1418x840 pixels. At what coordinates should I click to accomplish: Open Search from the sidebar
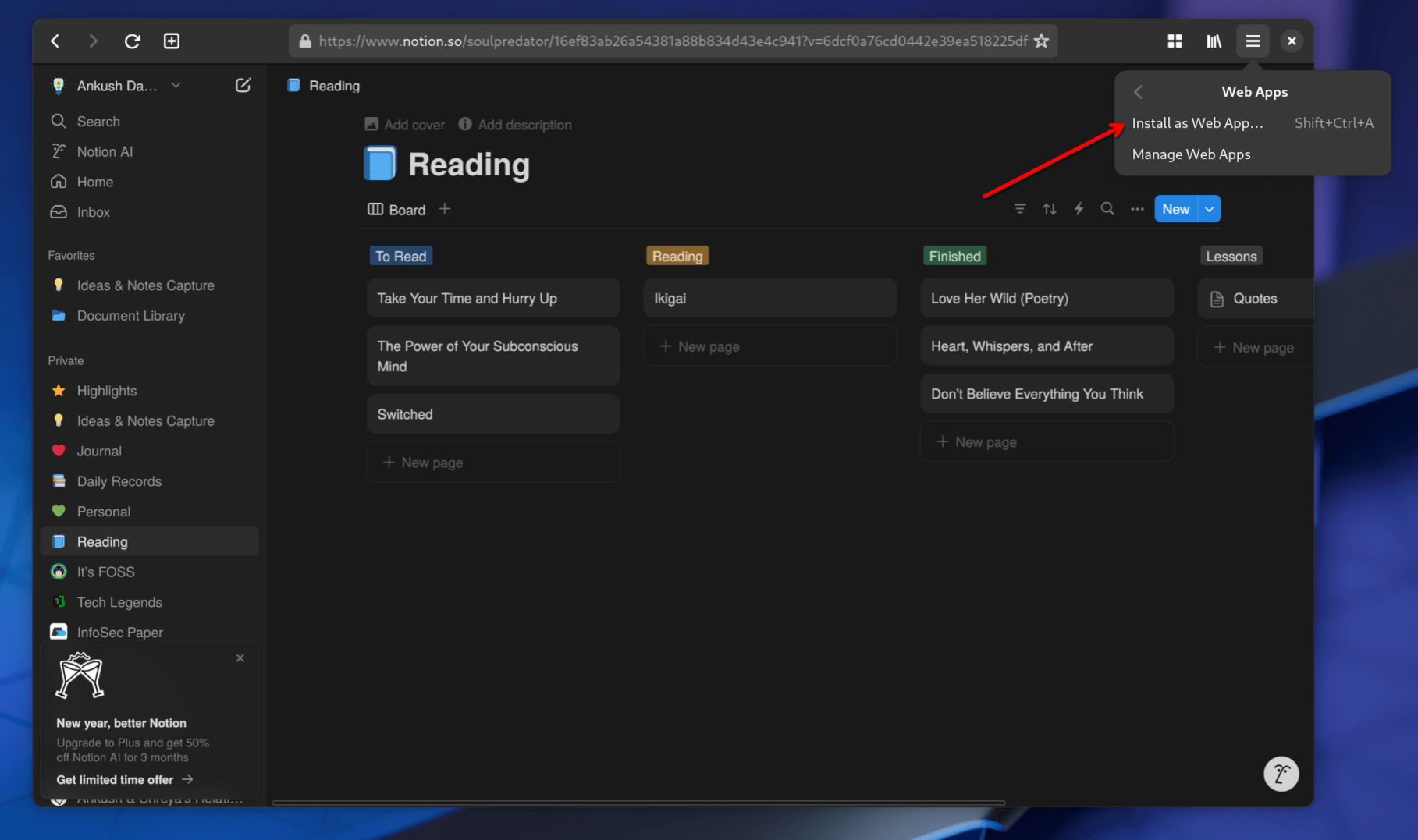[x=97, y=121]
